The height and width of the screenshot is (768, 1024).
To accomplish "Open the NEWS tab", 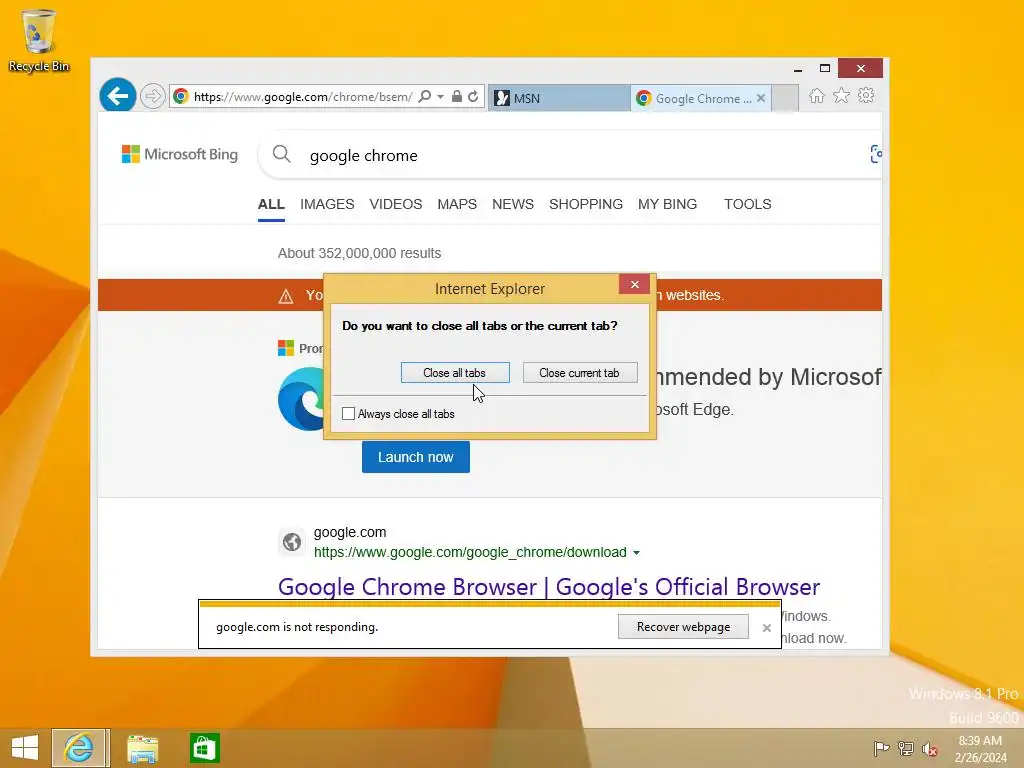I will click(x=513, y=204).
